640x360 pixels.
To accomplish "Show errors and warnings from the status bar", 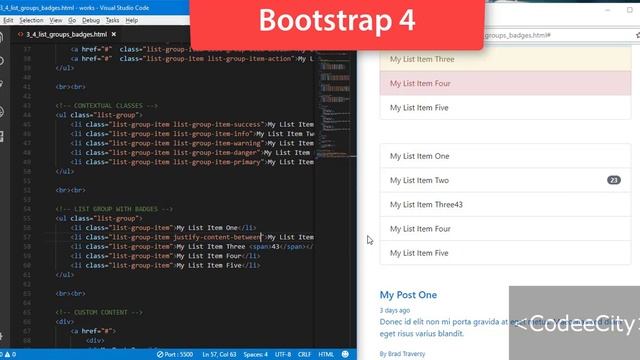I will point(8,354).
